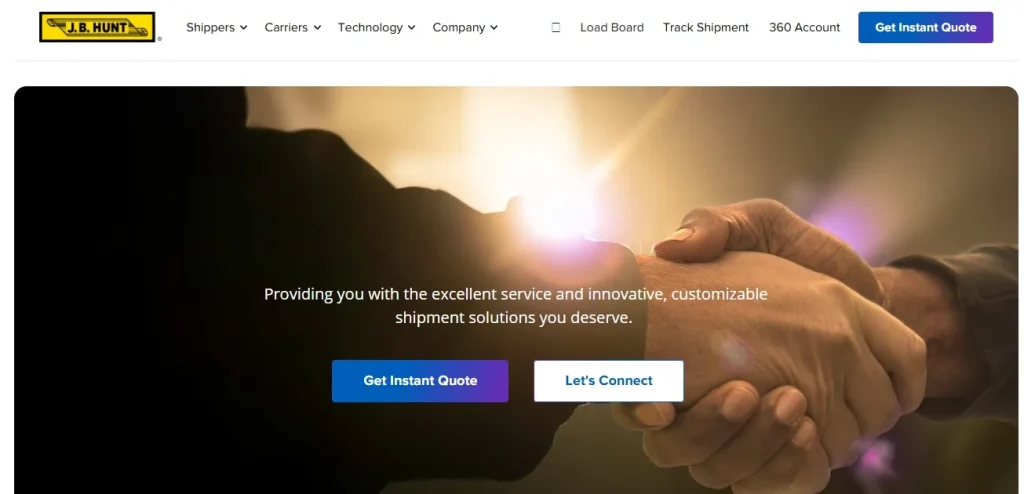Click the Let's Connect button
The height and width of the screenshot is (494, 1024).
click(609, 381)
